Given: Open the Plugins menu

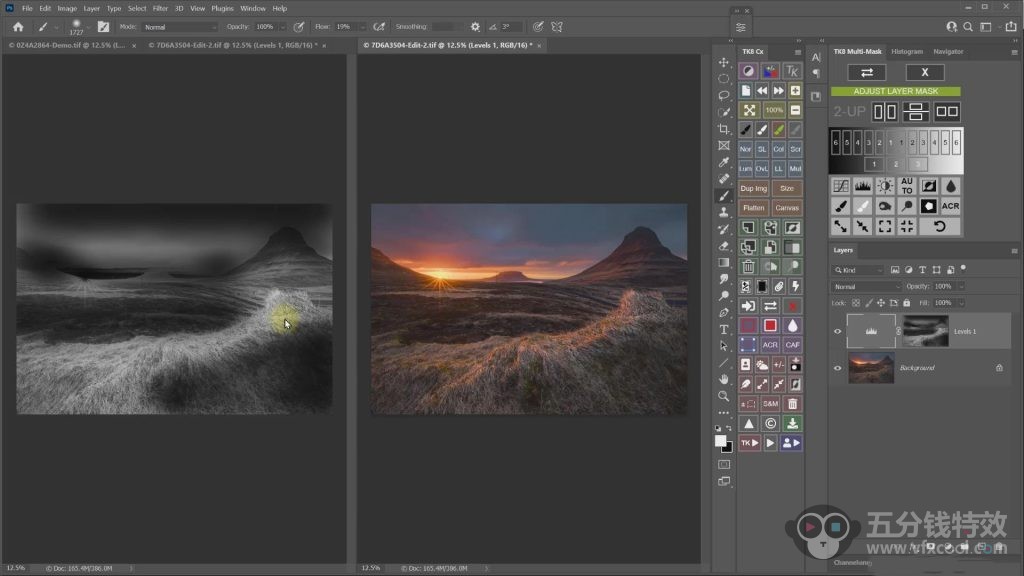Looking at the screenshot, I should (x=222, y=8).
